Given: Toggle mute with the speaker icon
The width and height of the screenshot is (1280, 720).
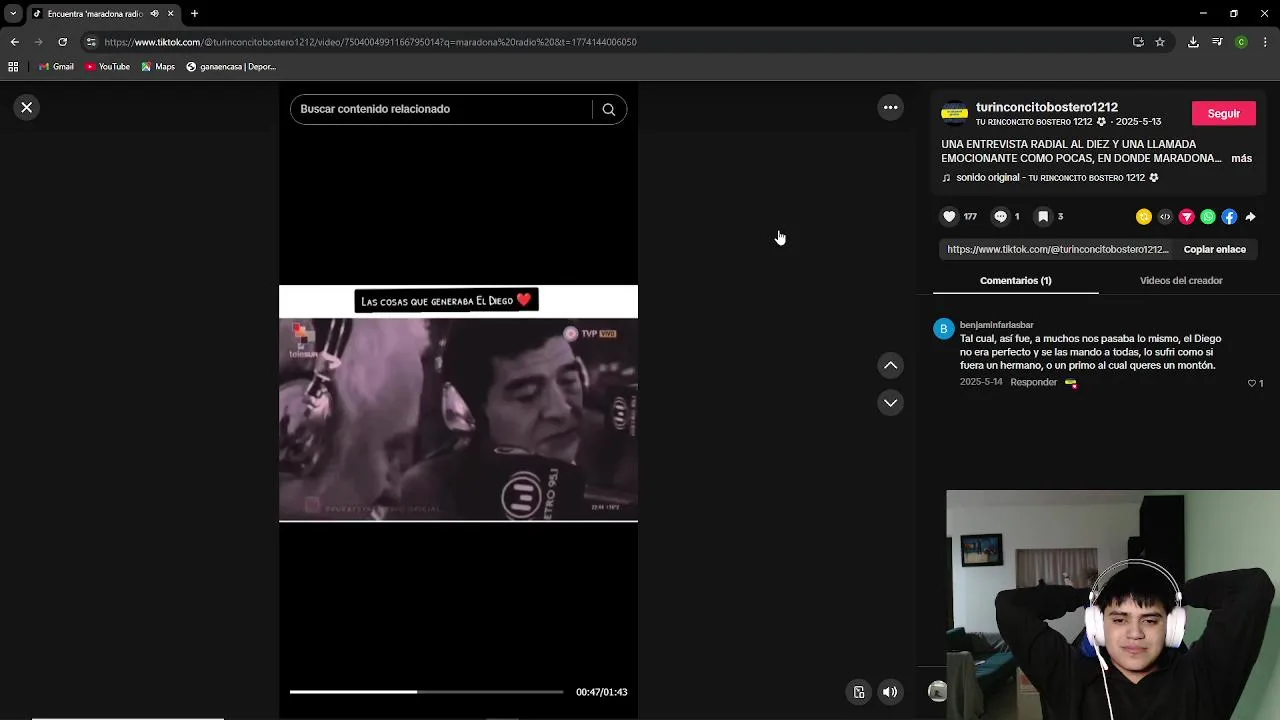Looking at the screenshot, I should click(x=890, y=692).
